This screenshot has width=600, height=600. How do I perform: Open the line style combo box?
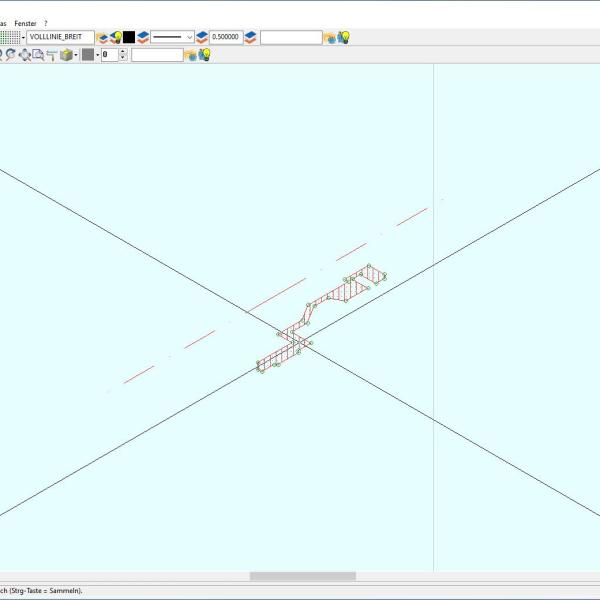tap(172, 37)
